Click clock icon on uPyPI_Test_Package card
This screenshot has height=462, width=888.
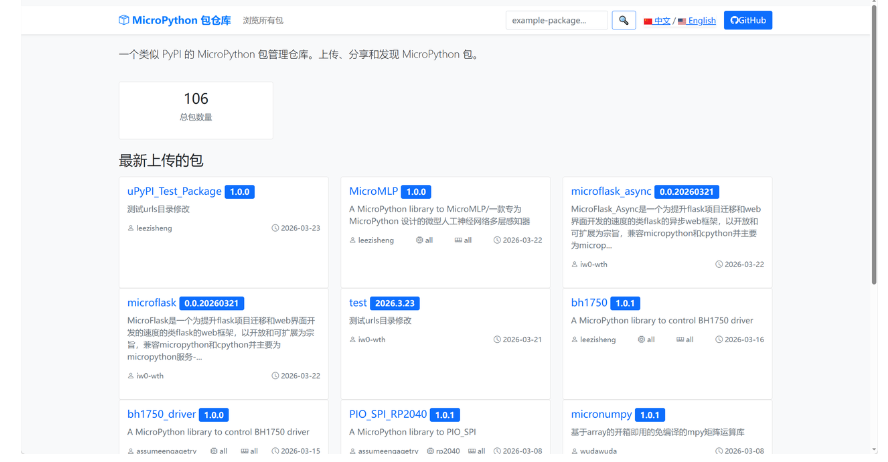pyautogui.click(x=275, y=228)
